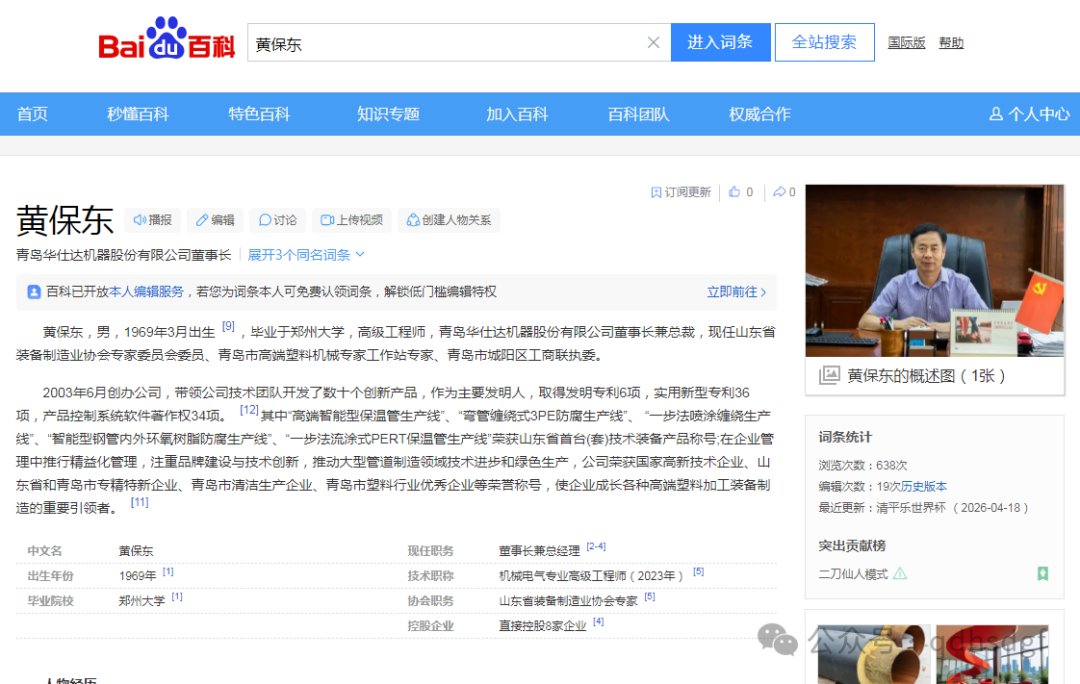This screenshot has width=1080, height=684.
Task: Open the pipe product thumbnail below sidebar
Action: [874, 654]
